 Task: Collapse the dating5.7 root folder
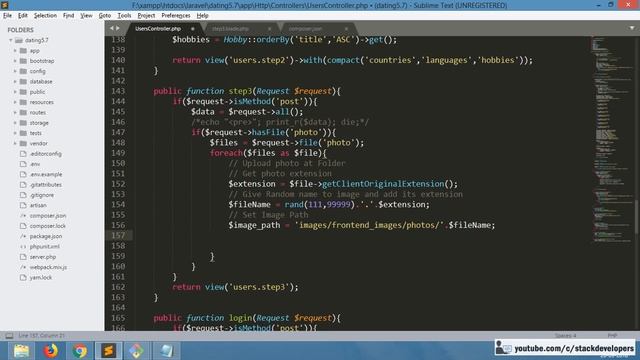coord(11,40)
